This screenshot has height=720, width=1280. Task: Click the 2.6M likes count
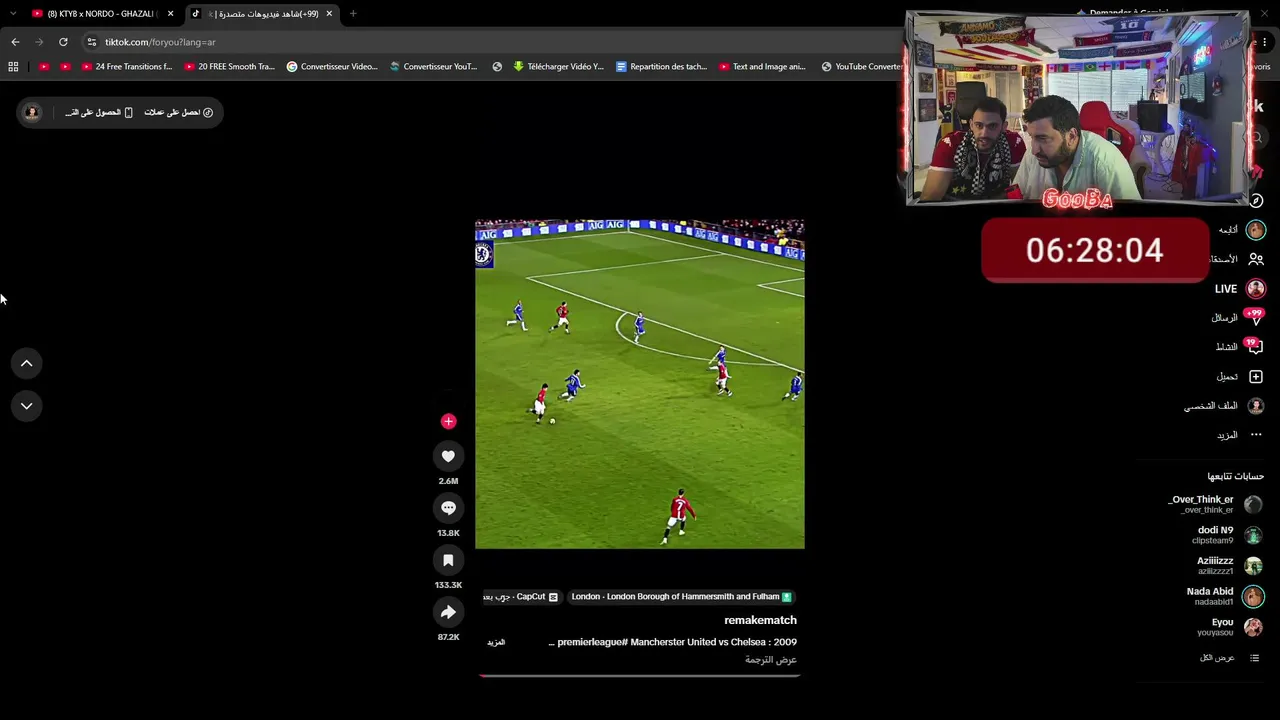coord(448,481)
